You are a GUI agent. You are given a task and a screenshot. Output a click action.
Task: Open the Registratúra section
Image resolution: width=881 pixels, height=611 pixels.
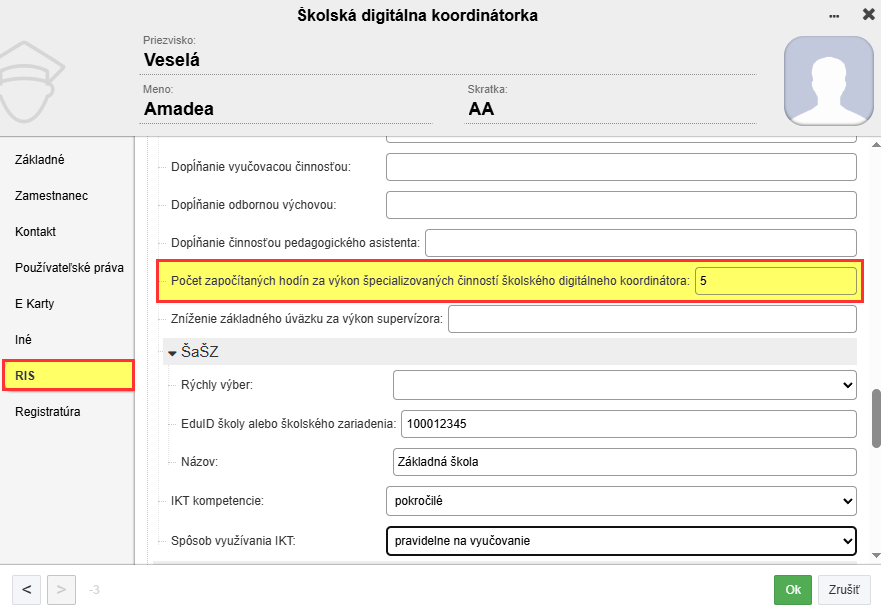tap(48, 411)
